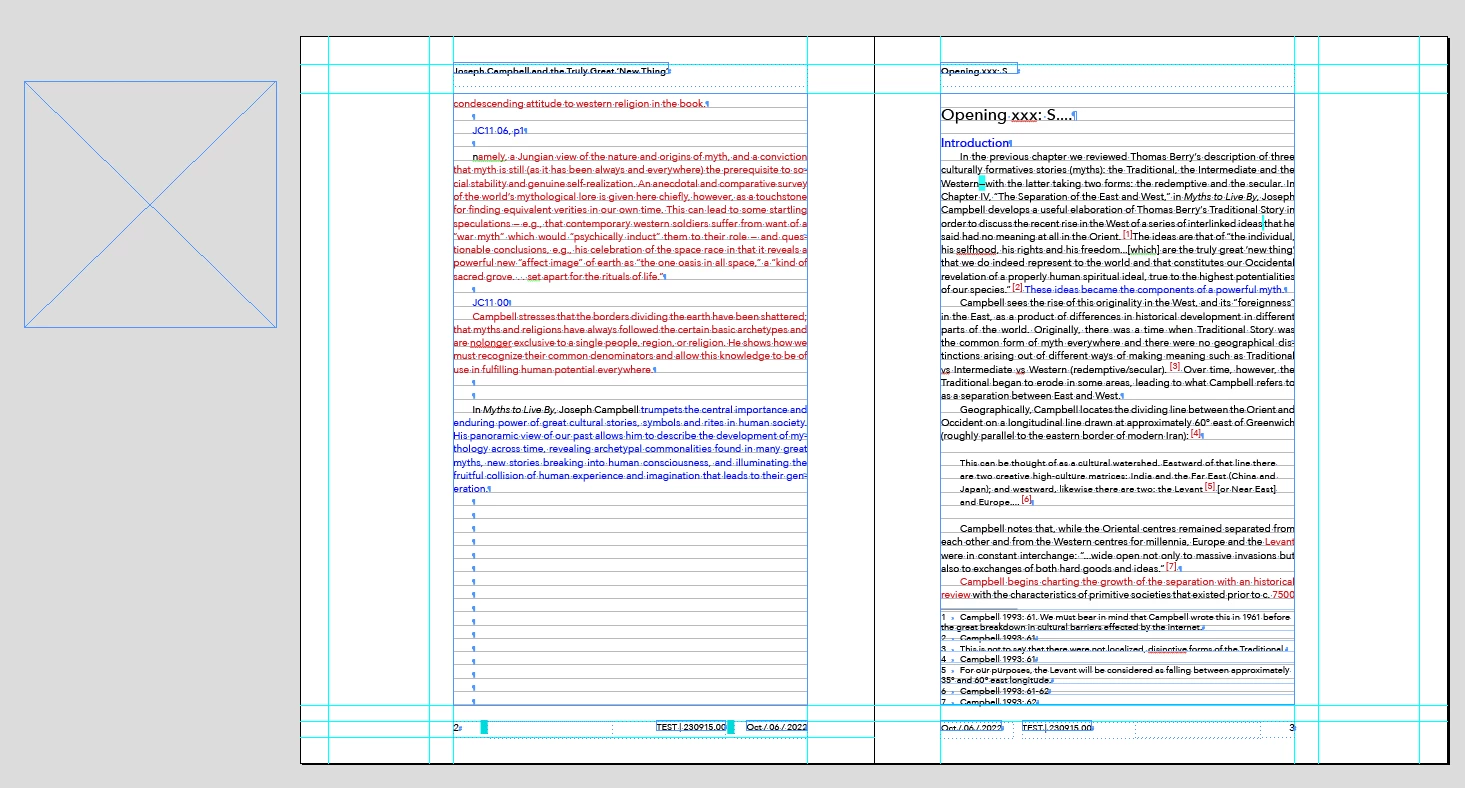Click the blue line 'His panoramic view of our past allows him'
Screen dimensions: 1465x788
(630, 436)
